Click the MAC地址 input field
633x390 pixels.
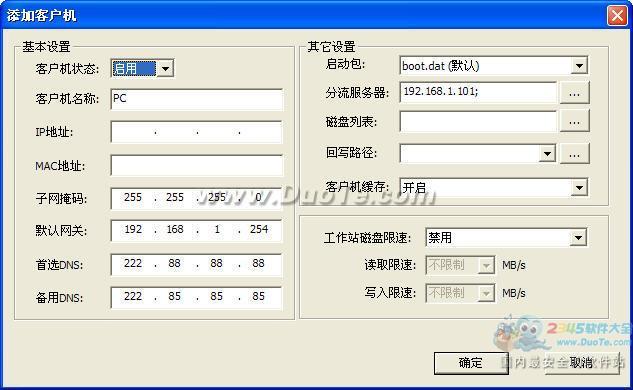196,166
